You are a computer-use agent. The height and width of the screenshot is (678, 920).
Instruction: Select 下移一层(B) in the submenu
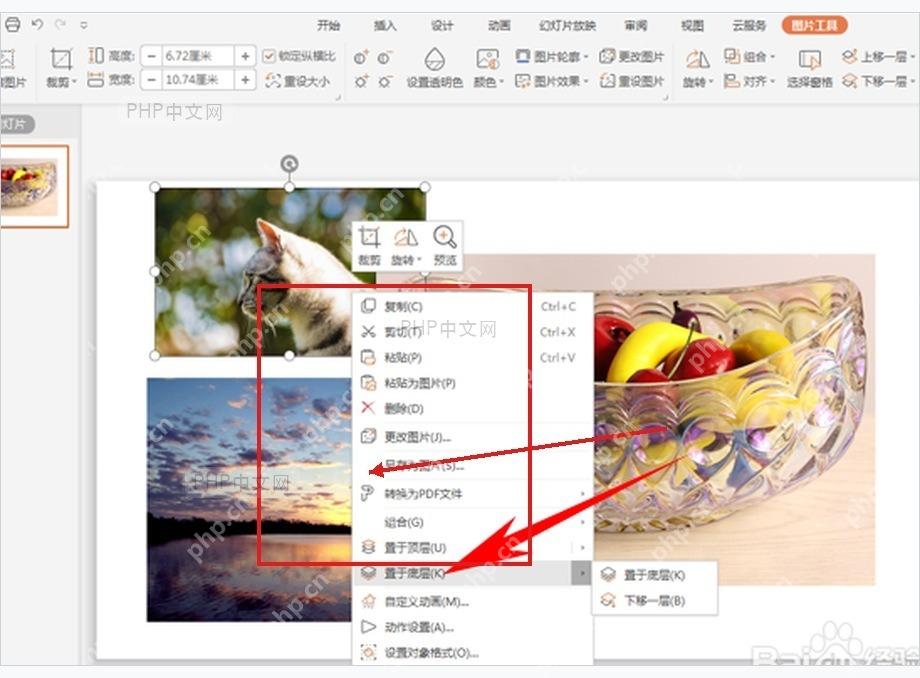click(655, 601)
